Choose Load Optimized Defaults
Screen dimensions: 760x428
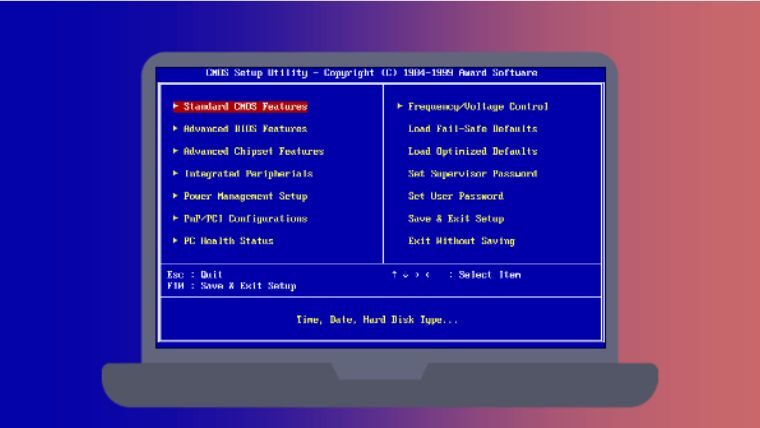tap(472, 151)
